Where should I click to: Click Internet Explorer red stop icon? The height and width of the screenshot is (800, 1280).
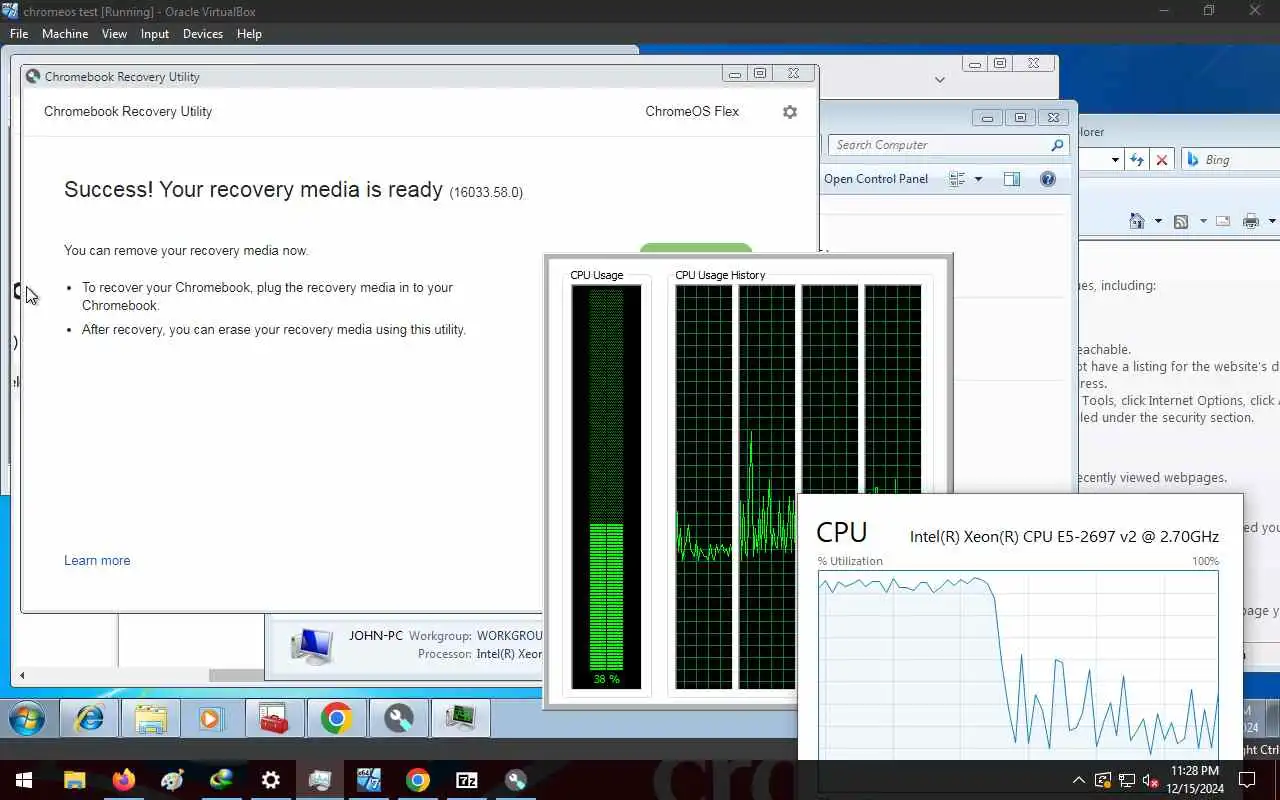(1161, 160)
